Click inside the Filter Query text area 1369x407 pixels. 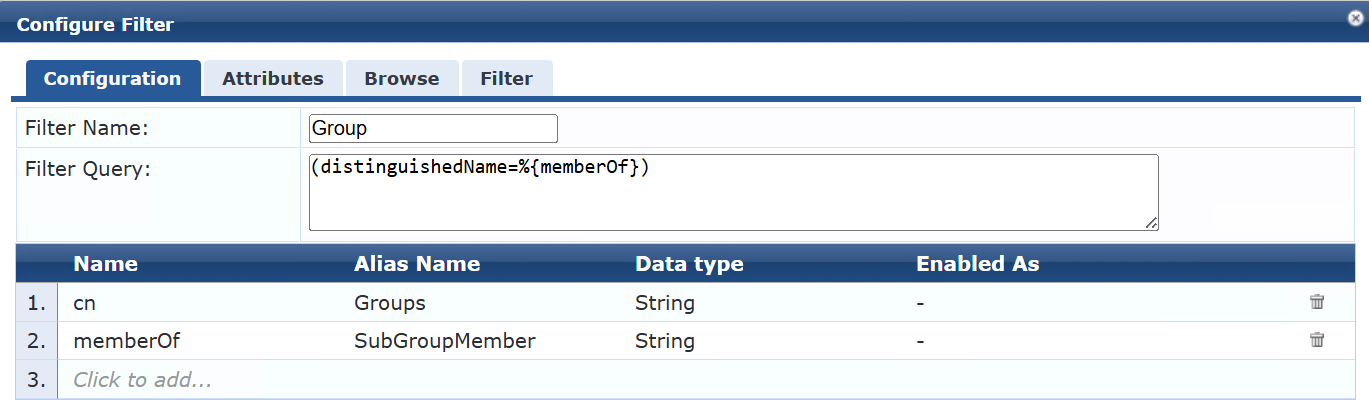click(x=734, y=192)
